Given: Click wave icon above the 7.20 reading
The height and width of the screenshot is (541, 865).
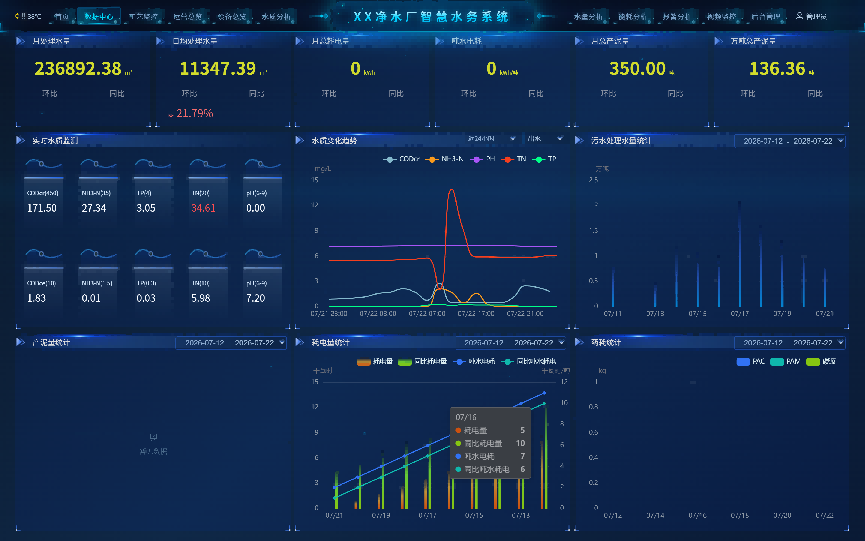Looking at the screenshot, I should (263, 254).
